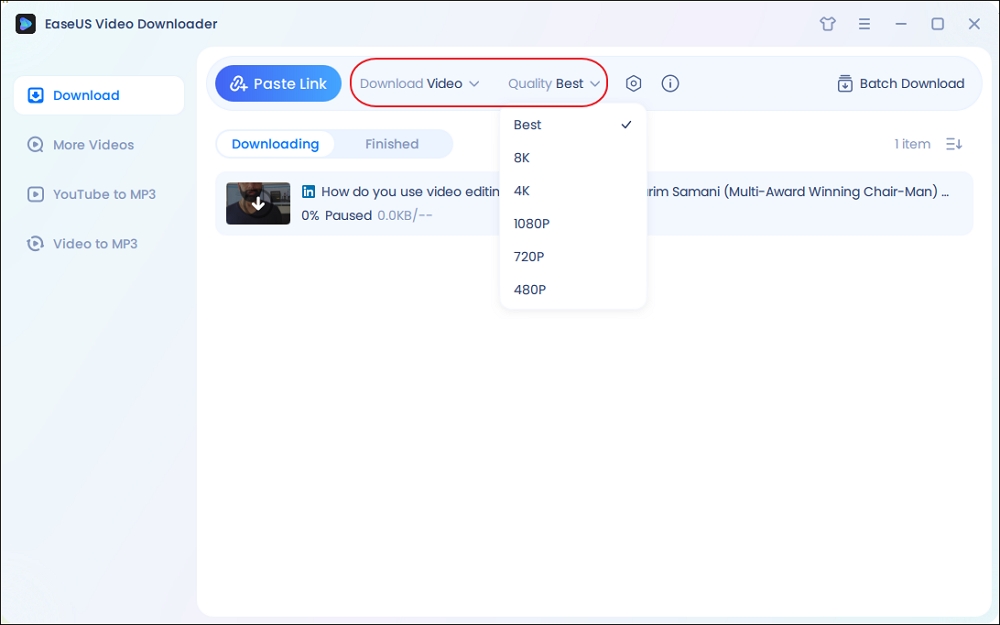Open settings hexagon gear icon

633,84
